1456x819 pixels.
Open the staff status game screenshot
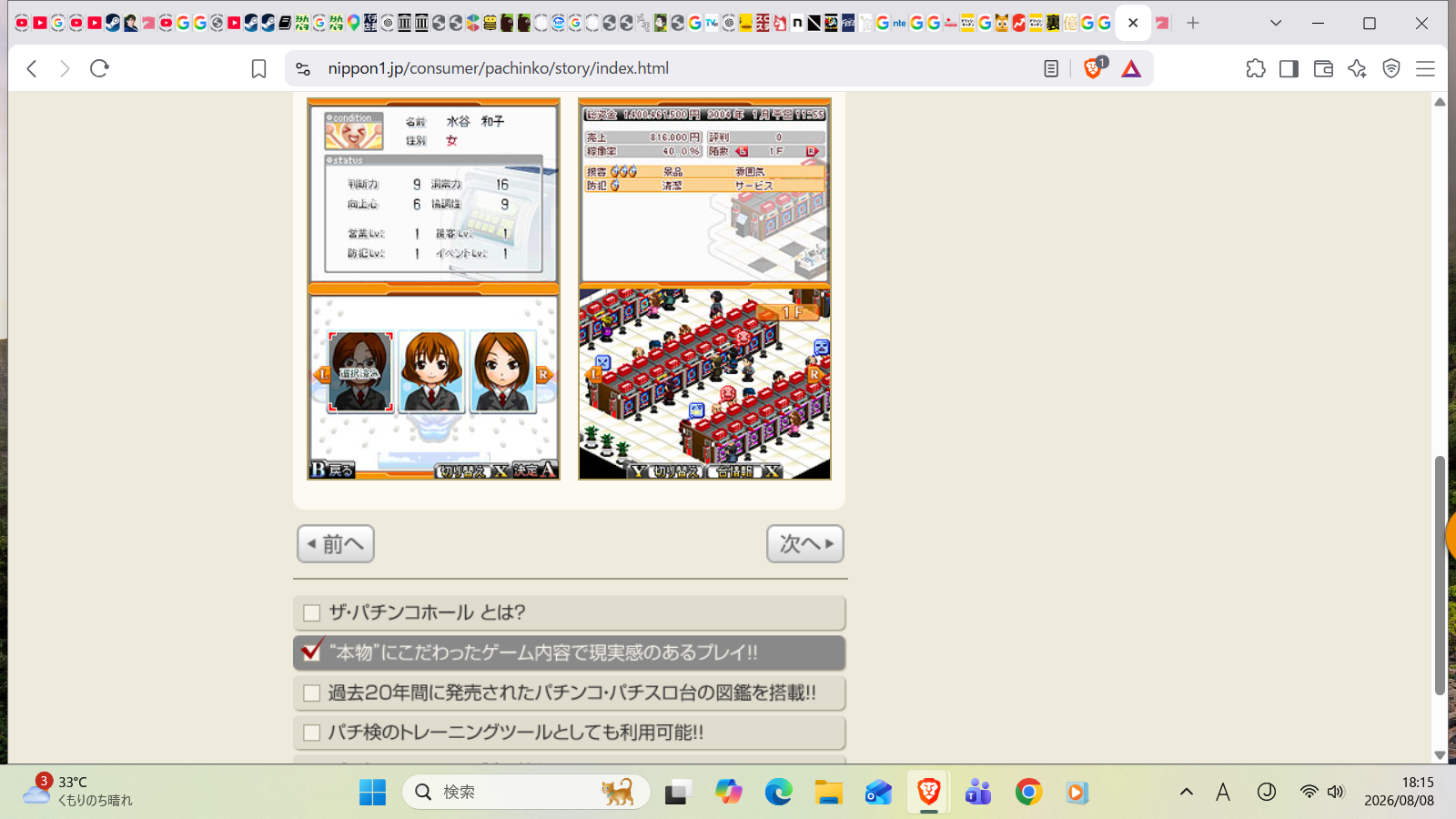pyautogui.click(x=433, y=288)
